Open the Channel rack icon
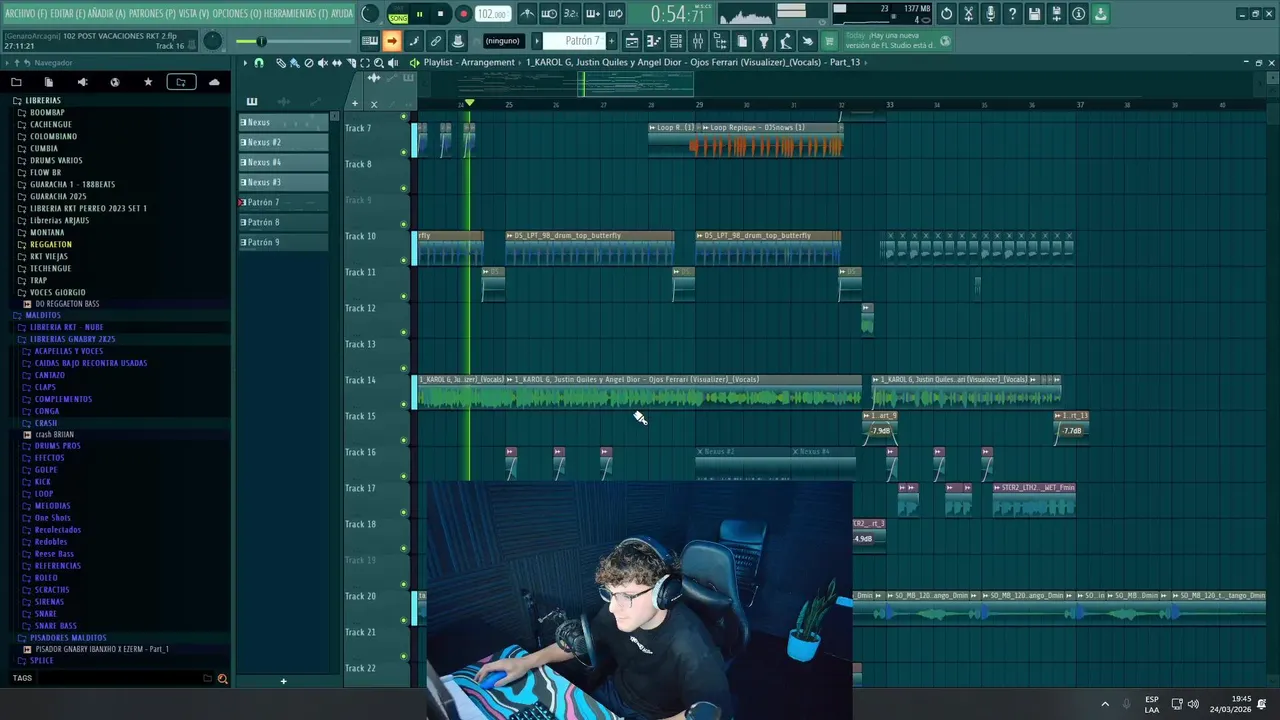Screen dimensions: 1280x720 [x=676, y=41]
